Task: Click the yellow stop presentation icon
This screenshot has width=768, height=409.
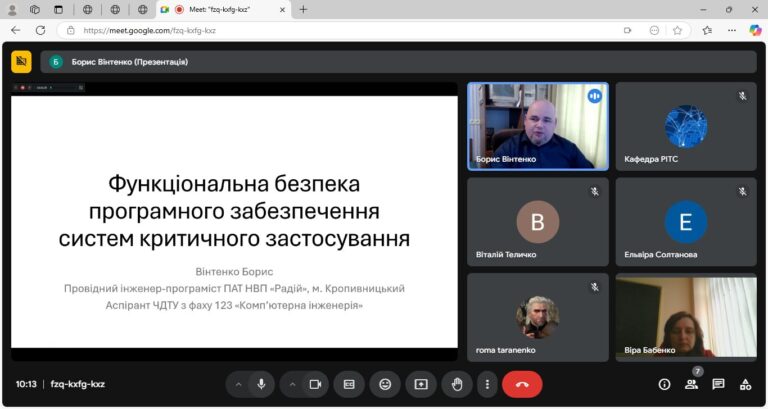Action: 21,62
